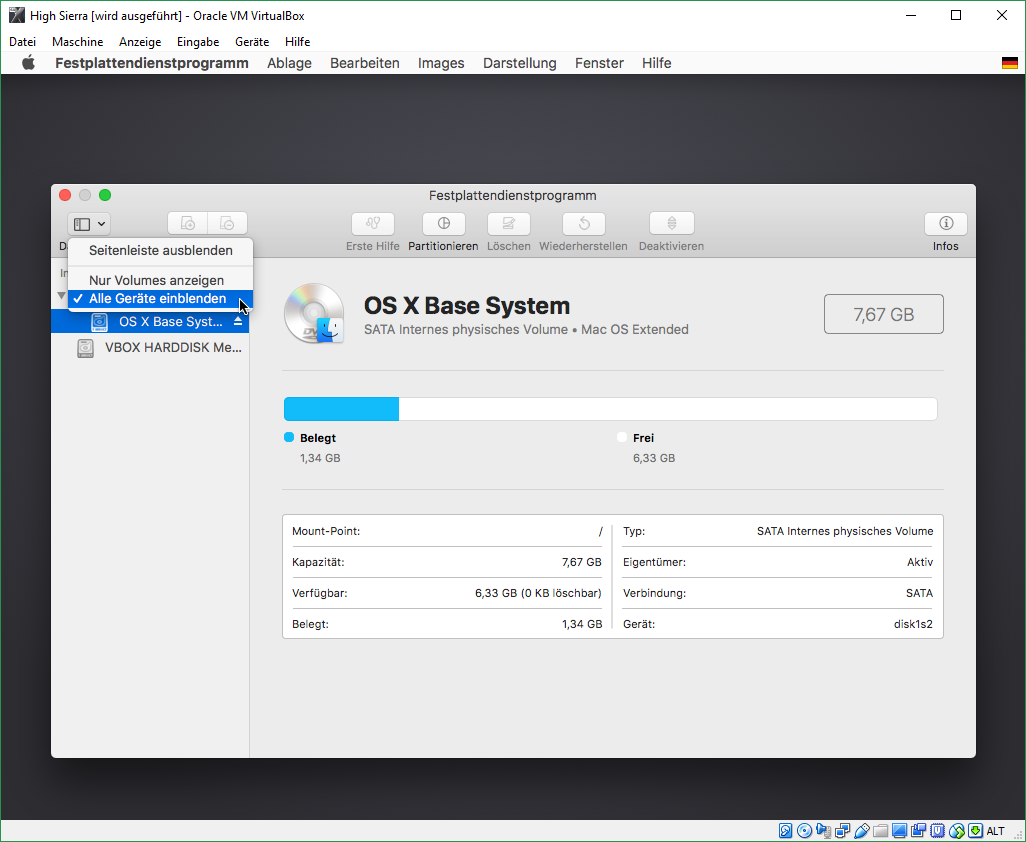Click the red close button of Disk Utility
The height and width of the screenshot is (842, 1026).
[65, 195]
